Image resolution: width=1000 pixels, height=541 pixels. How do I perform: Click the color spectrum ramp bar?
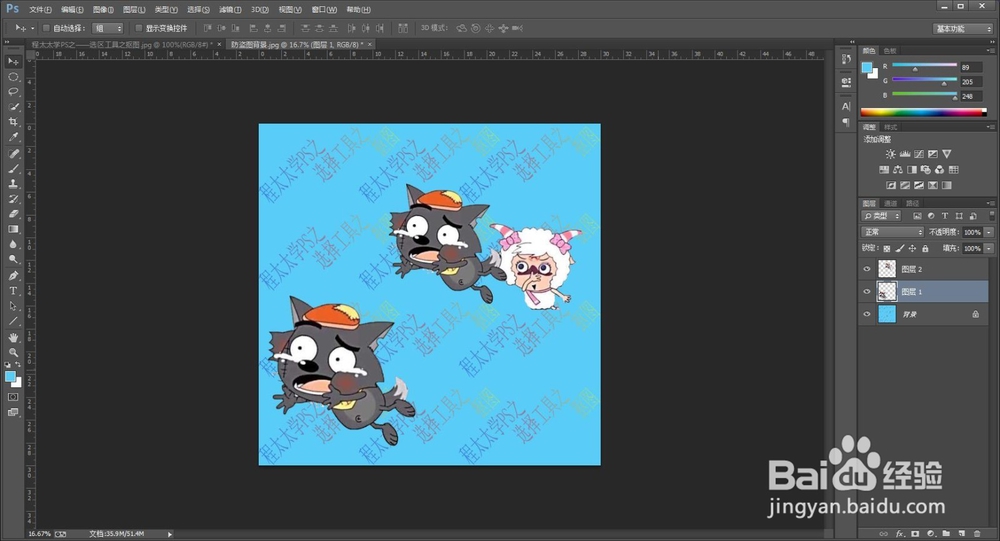pyautogui.click(x=921, y=112)
